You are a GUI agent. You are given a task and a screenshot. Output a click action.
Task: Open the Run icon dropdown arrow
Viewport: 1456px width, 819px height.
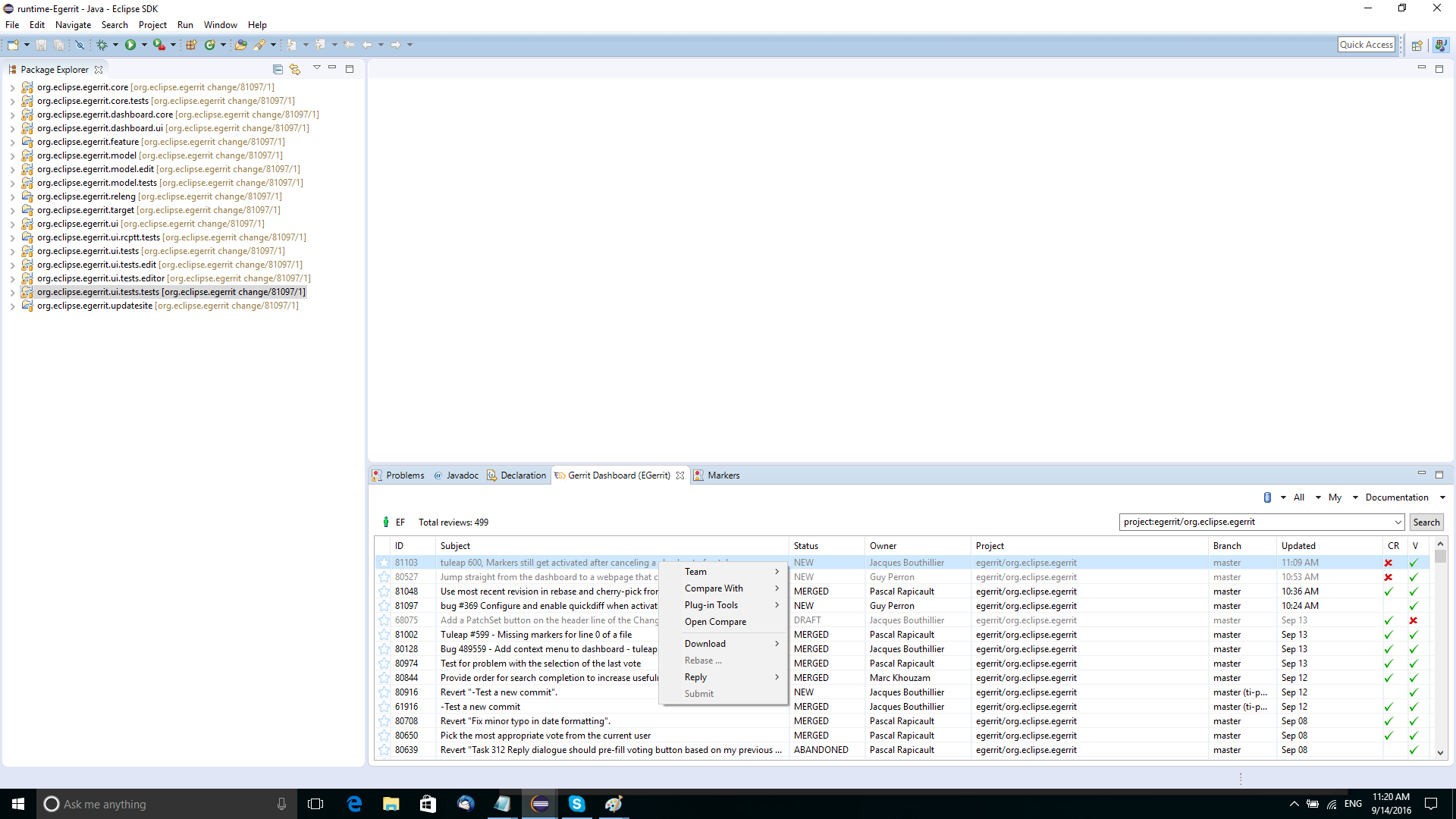pyautogui.click(x=144, y=45)
